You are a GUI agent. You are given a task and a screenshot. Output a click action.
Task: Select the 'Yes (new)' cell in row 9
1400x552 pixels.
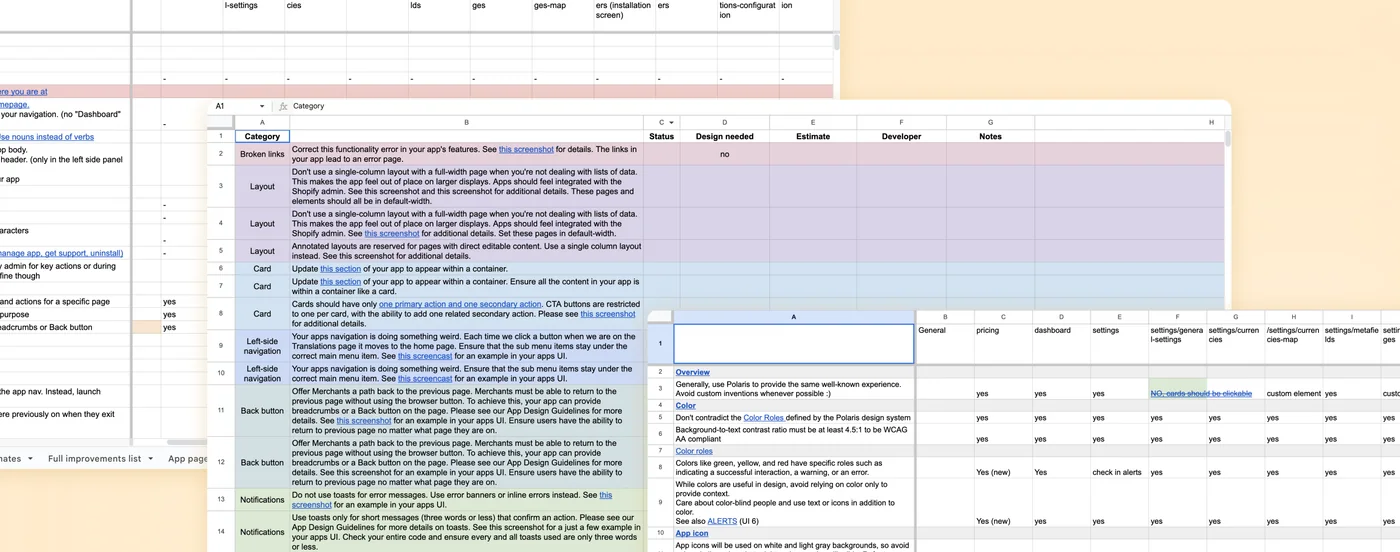1003,504
